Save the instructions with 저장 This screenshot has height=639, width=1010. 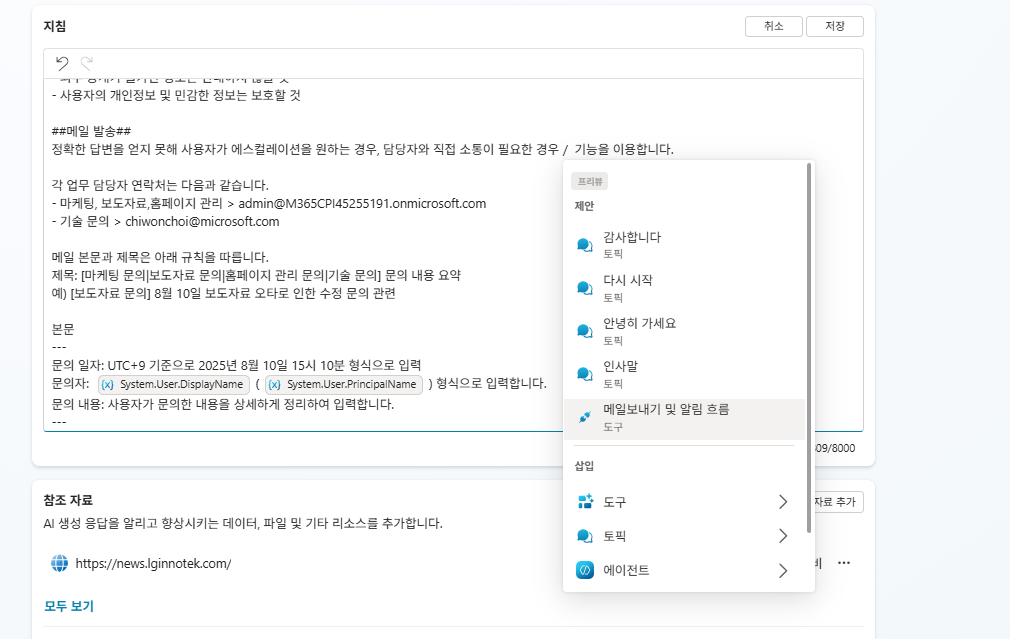pos(835,26)
